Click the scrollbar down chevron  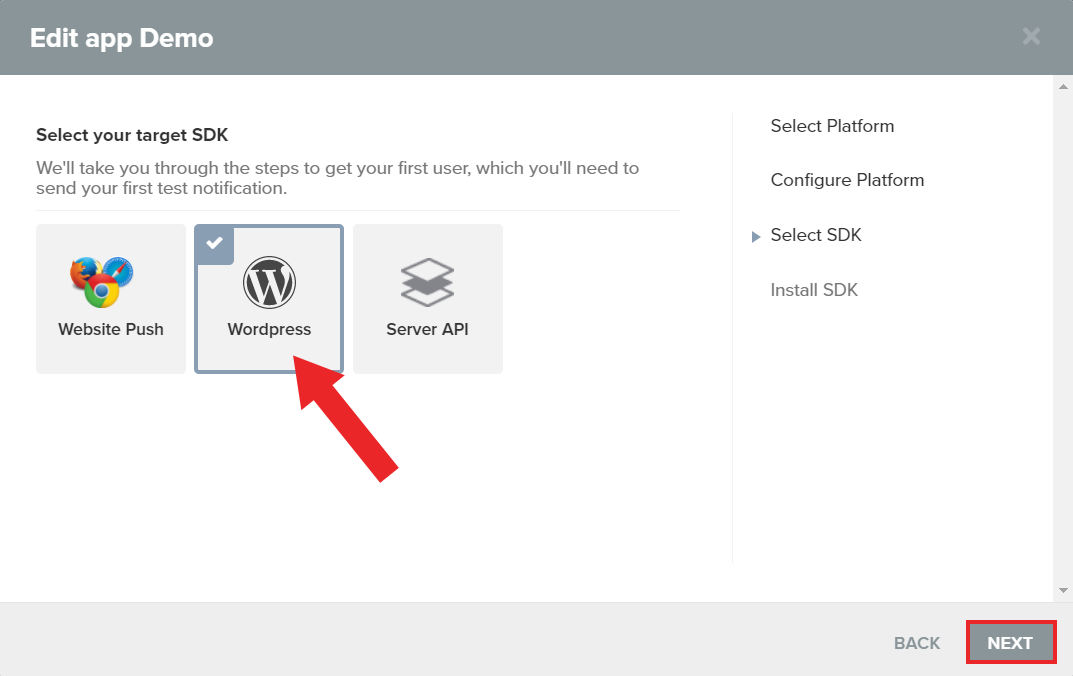[1063, 589]
